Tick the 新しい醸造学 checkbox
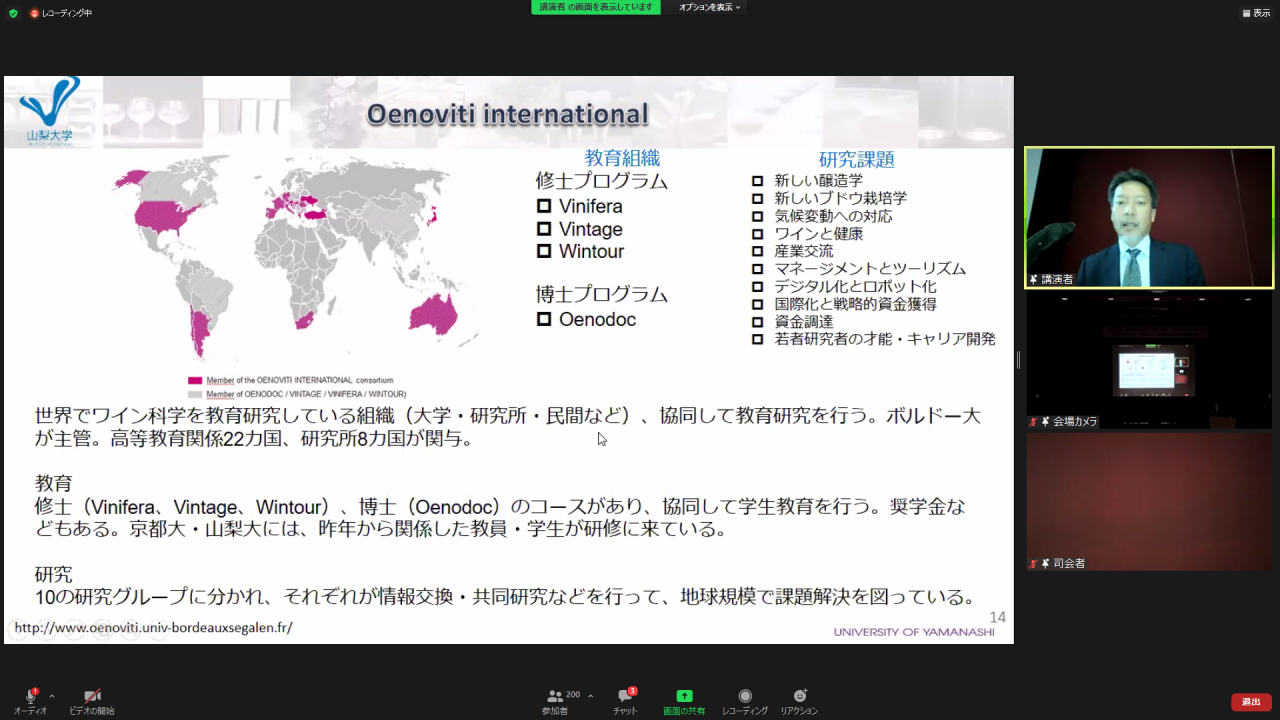The image size is (1280, 720). click(x=758, y=181)
